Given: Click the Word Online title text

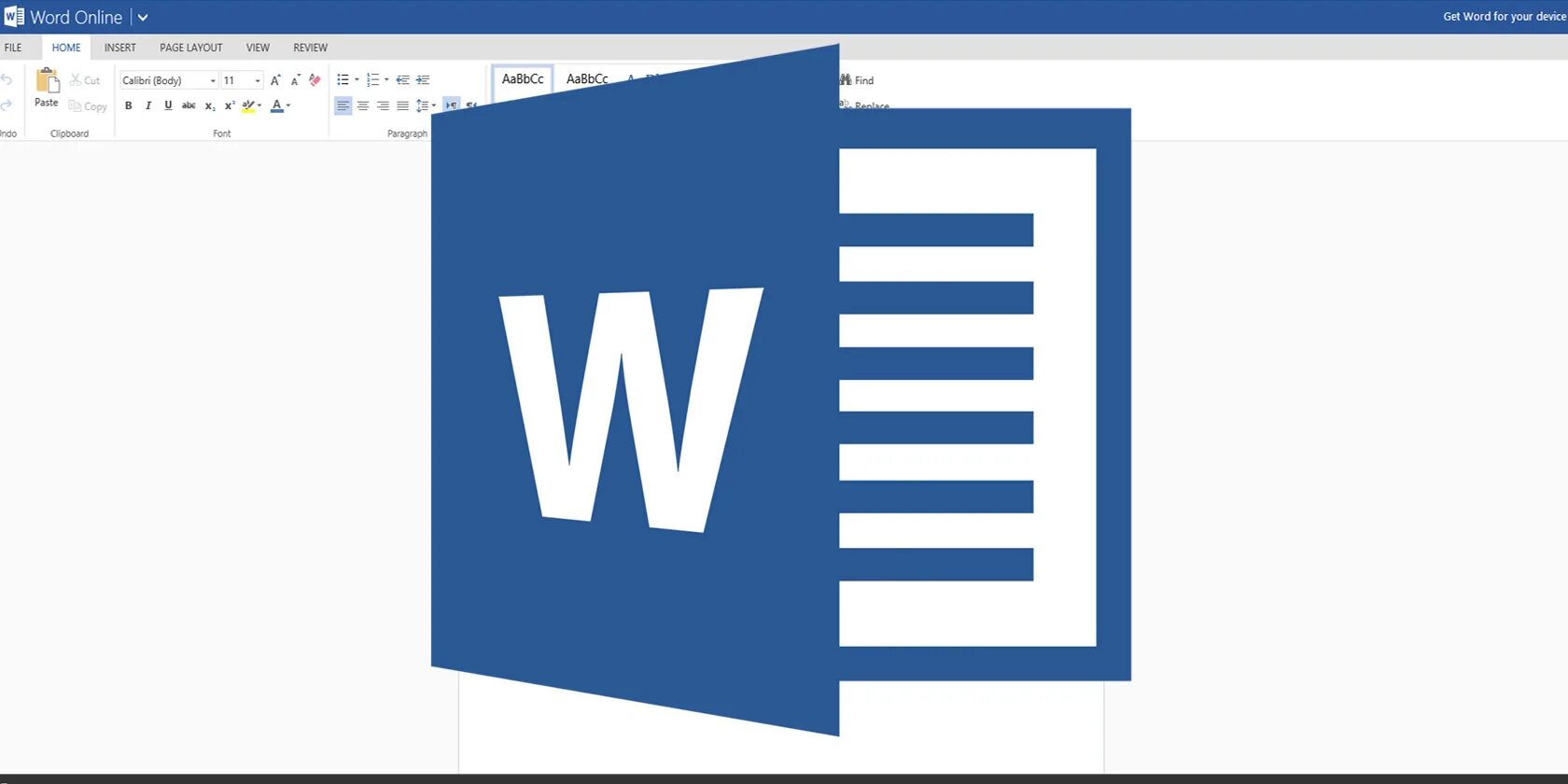Looking at the screenshot, I should (x=77, y=18).
